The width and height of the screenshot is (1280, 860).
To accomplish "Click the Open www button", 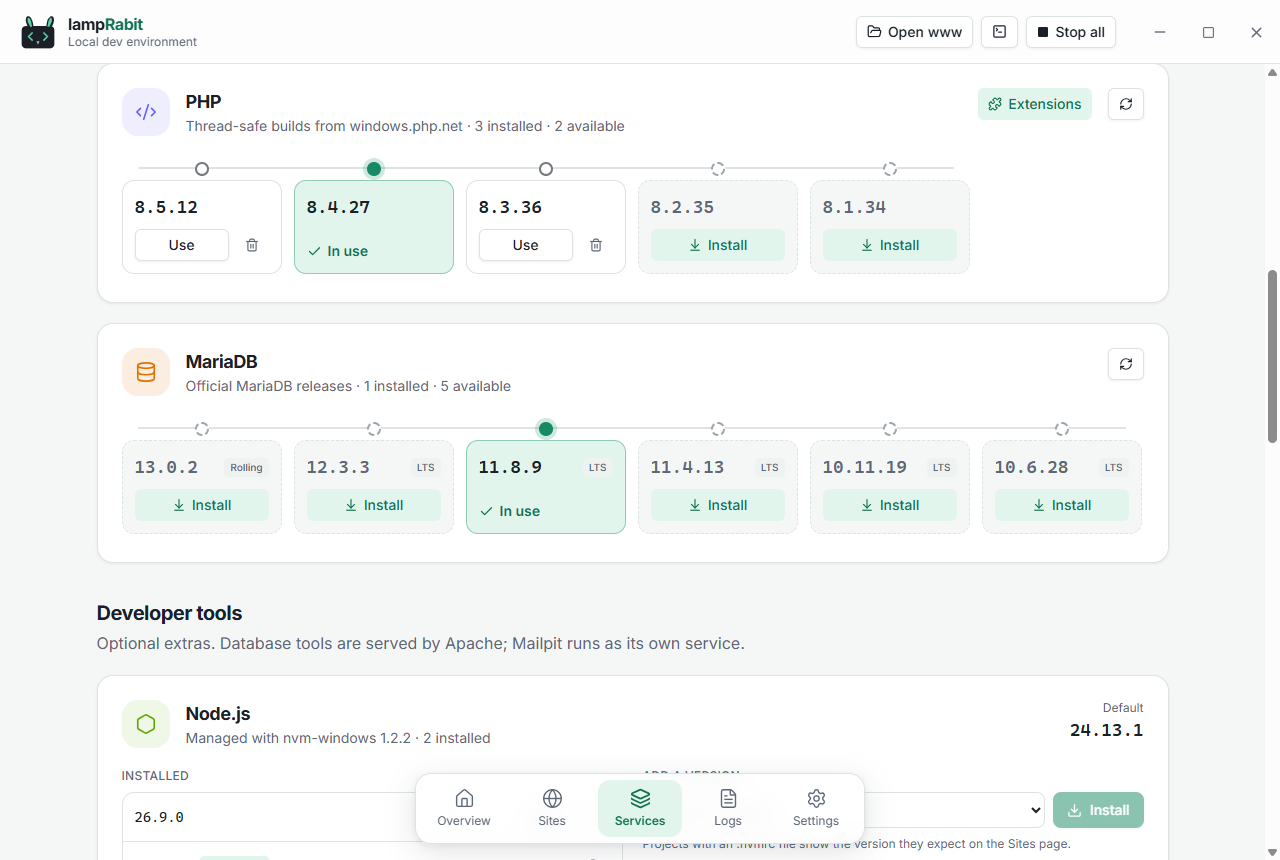I will pyautogui.click(x=915, y=32).
